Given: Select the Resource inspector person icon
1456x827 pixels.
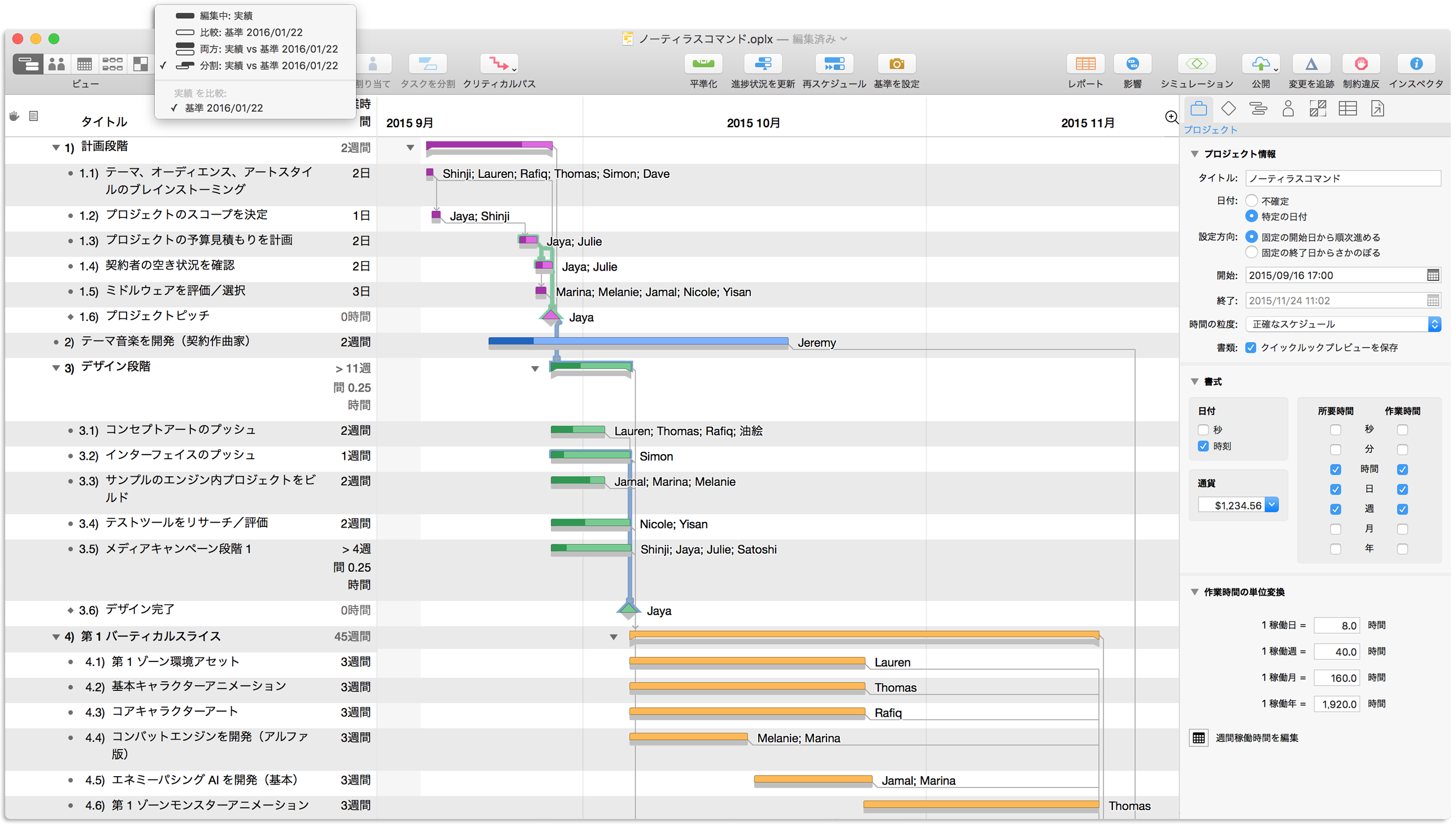Looking at the screenshot, I should pos(1288,108).
